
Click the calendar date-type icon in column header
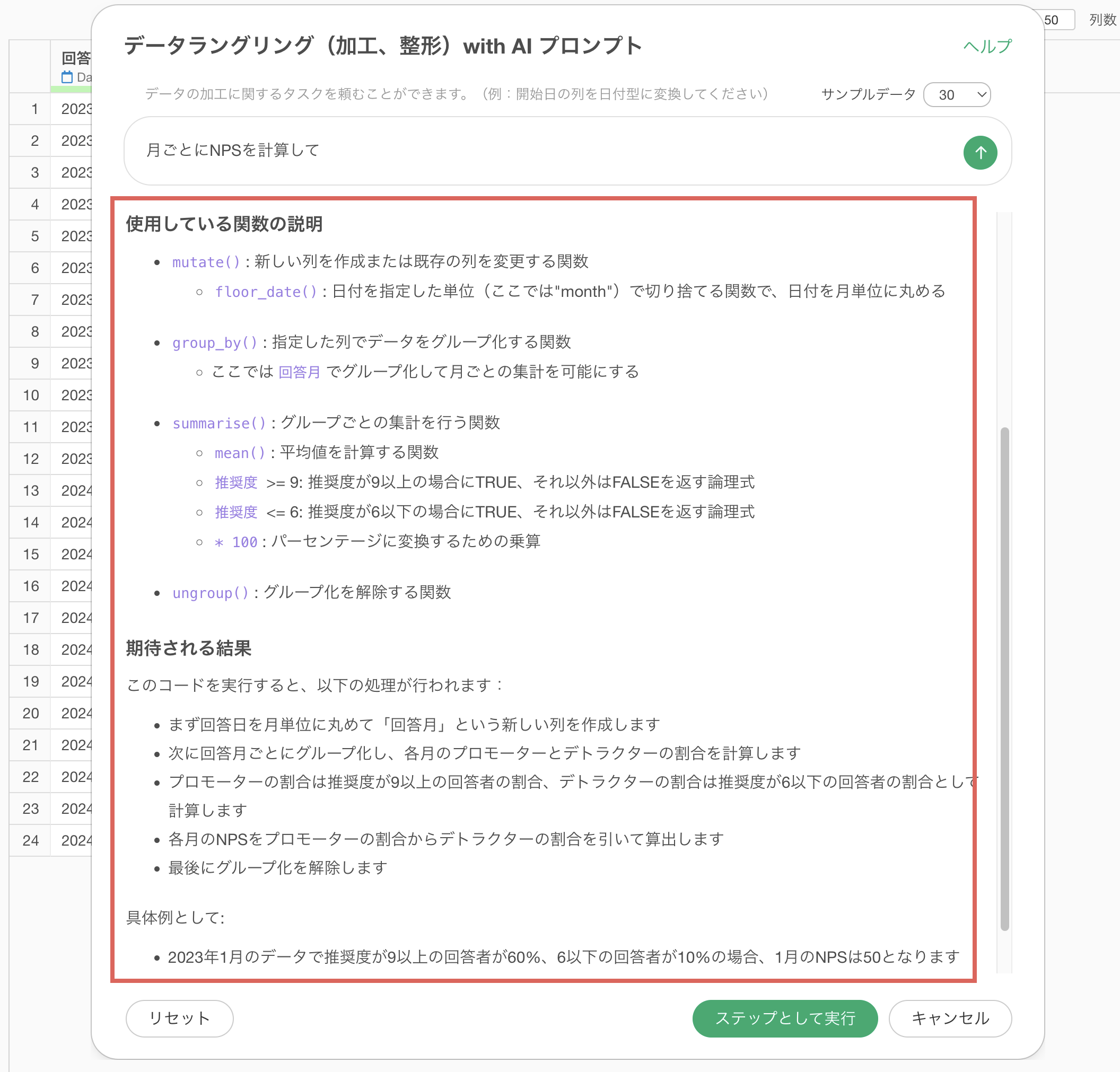(67, 77)
